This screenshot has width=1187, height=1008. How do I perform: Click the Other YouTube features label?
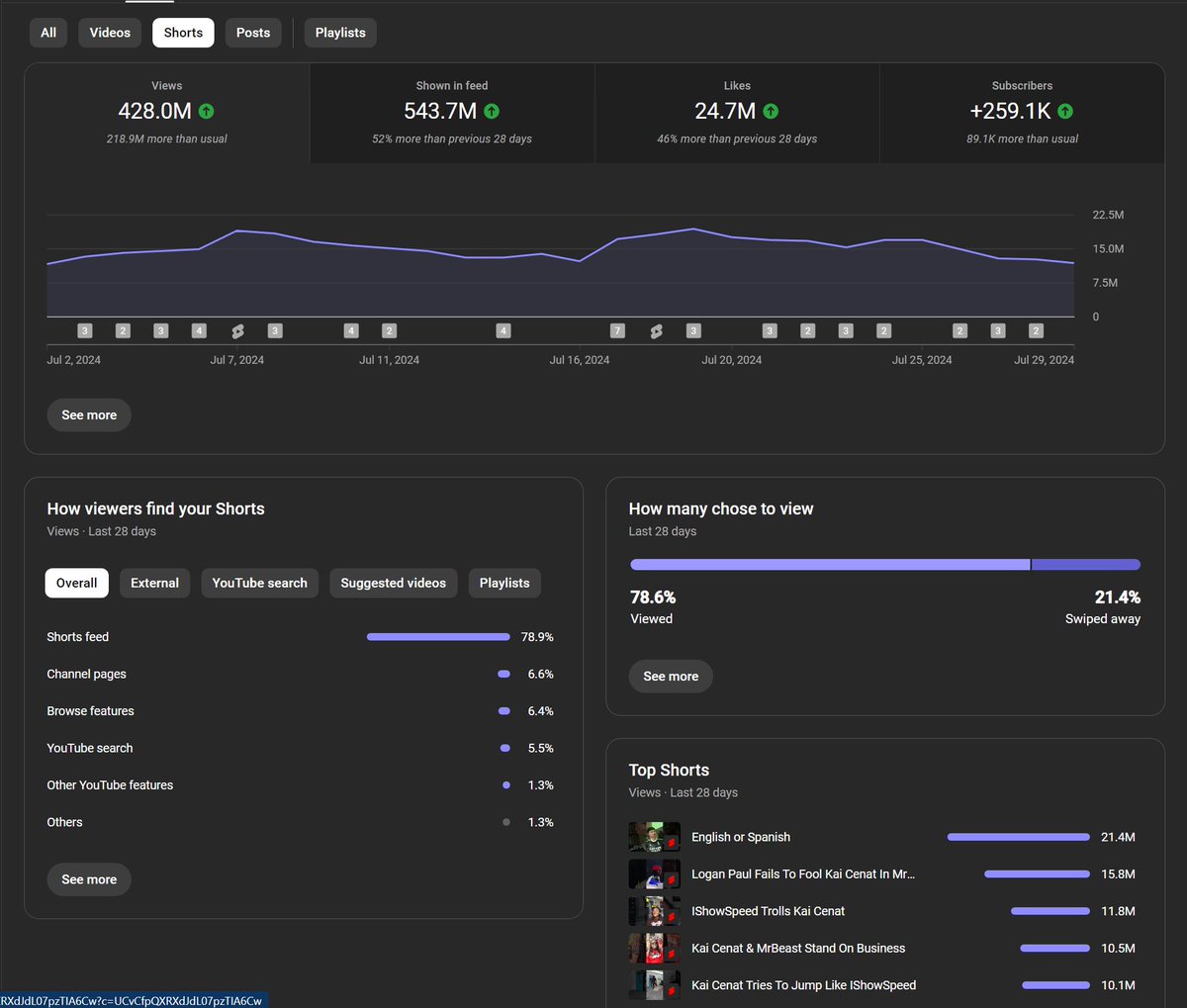pos(110,785)
